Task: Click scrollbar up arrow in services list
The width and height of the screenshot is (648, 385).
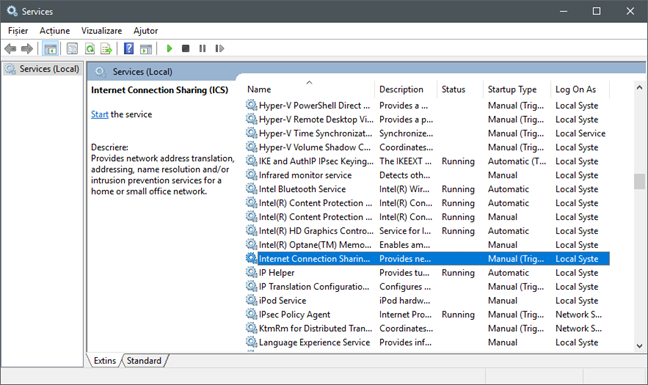Action: [x=639, y=87]
